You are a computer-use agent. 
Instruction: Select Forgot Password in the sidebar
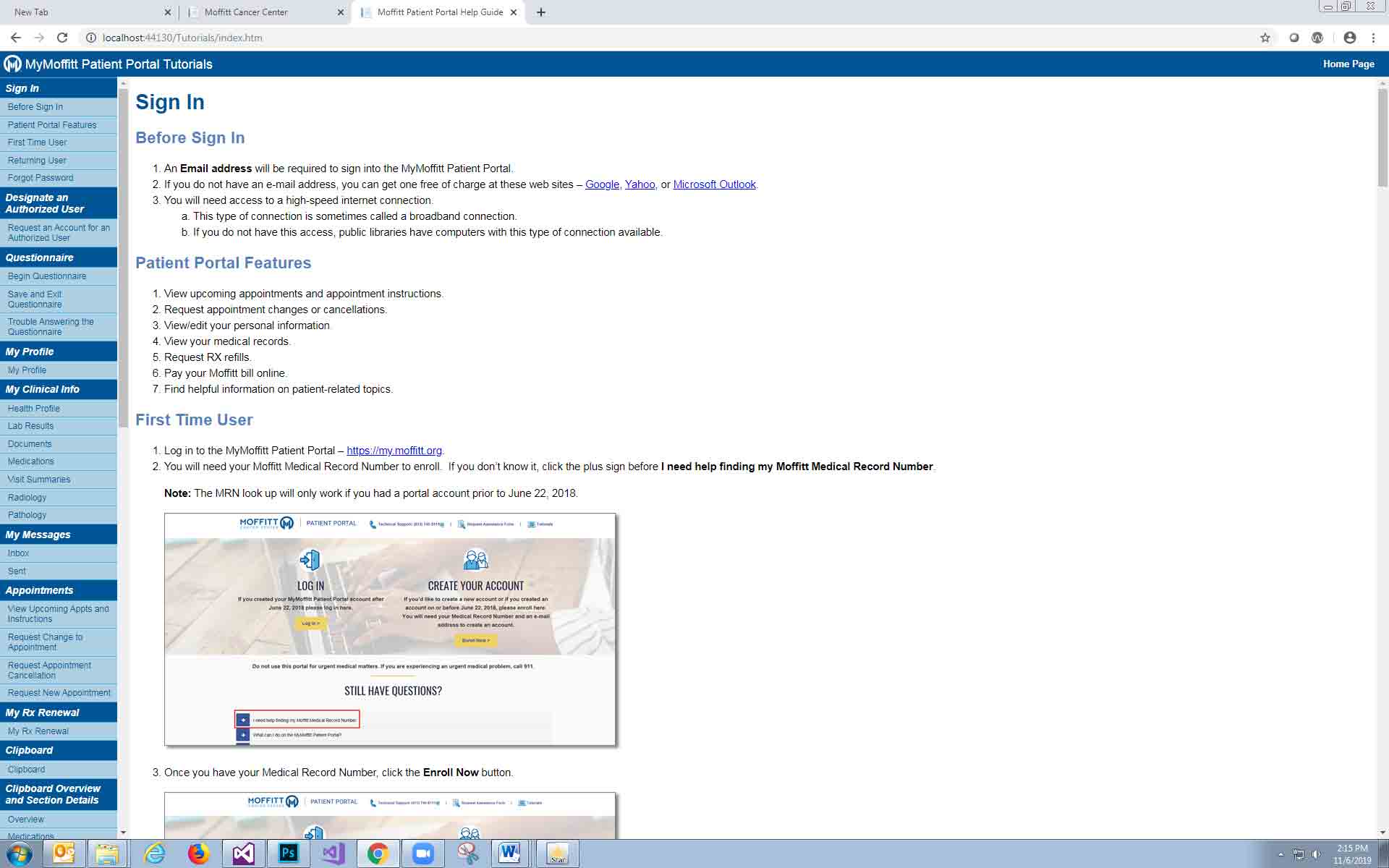[x=41, y=178]
